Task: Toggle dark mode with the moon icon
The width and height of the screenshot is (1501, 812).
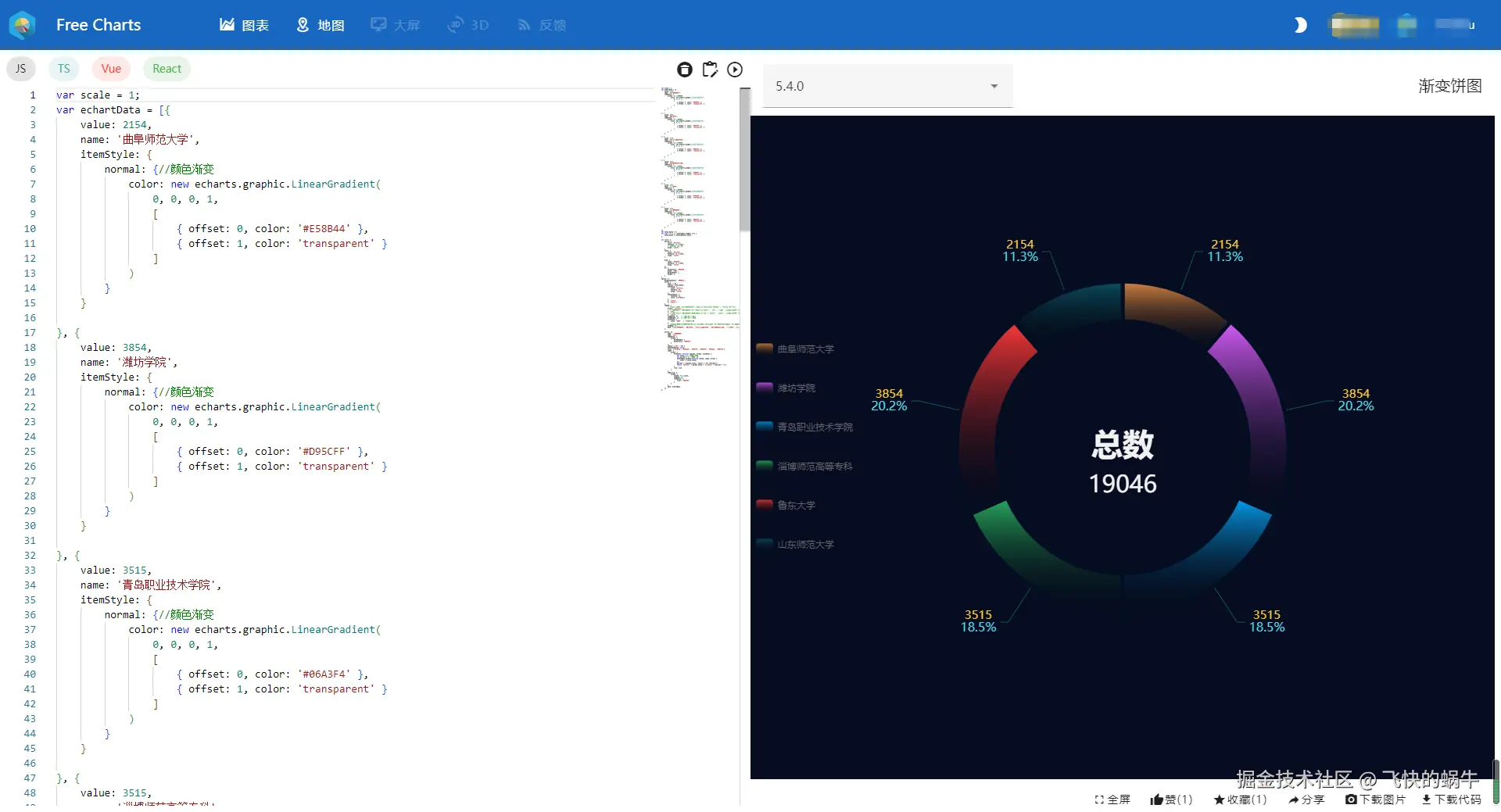Action: pos(1299,25)
